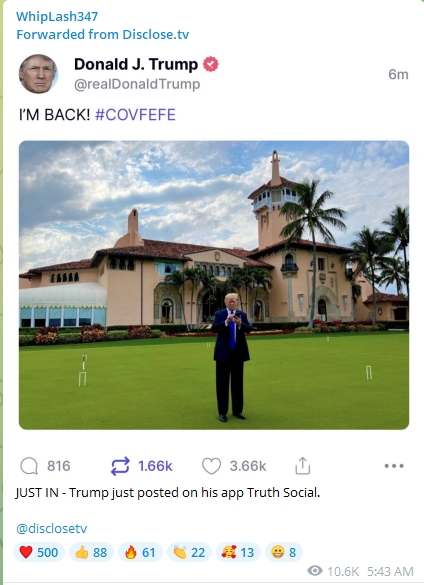Open the three-dot more options menu
The image size is (424, 585).
click(394, 466)
